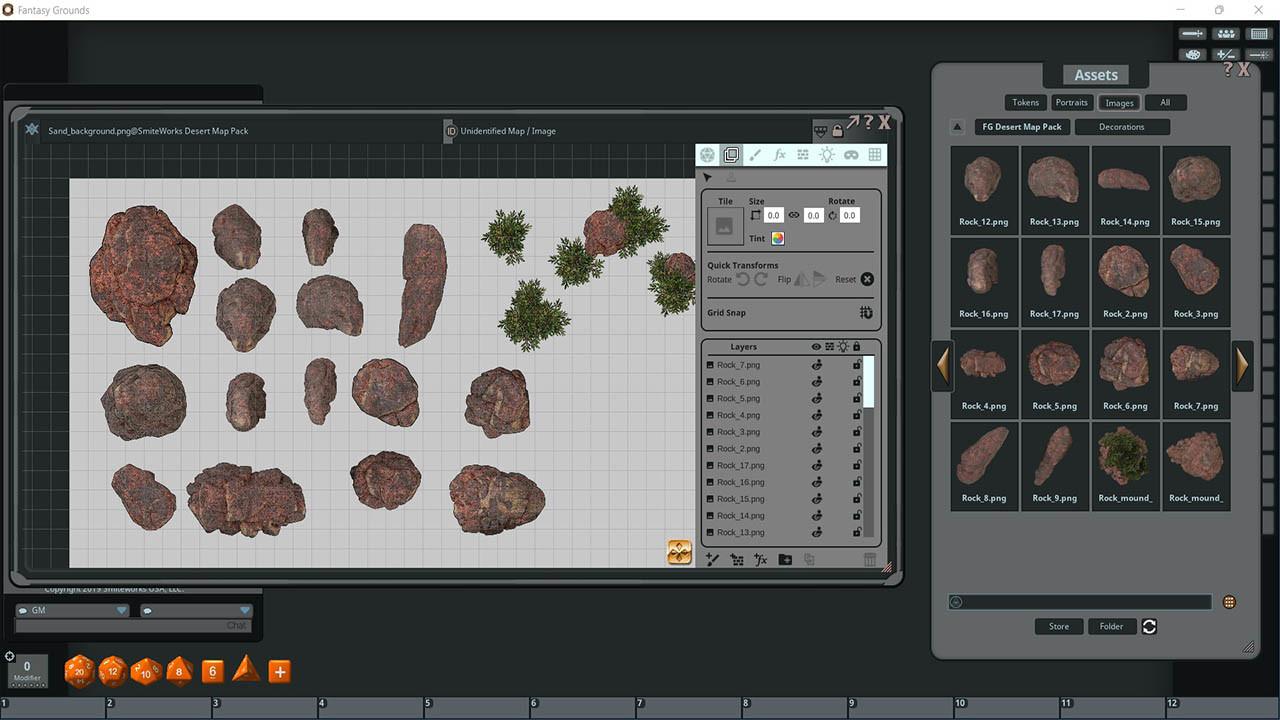The height and width of the screenshot is (720, 1280).
Task: Open the effects (fx) tool in map toolbar
Action: tap(779, 155)
